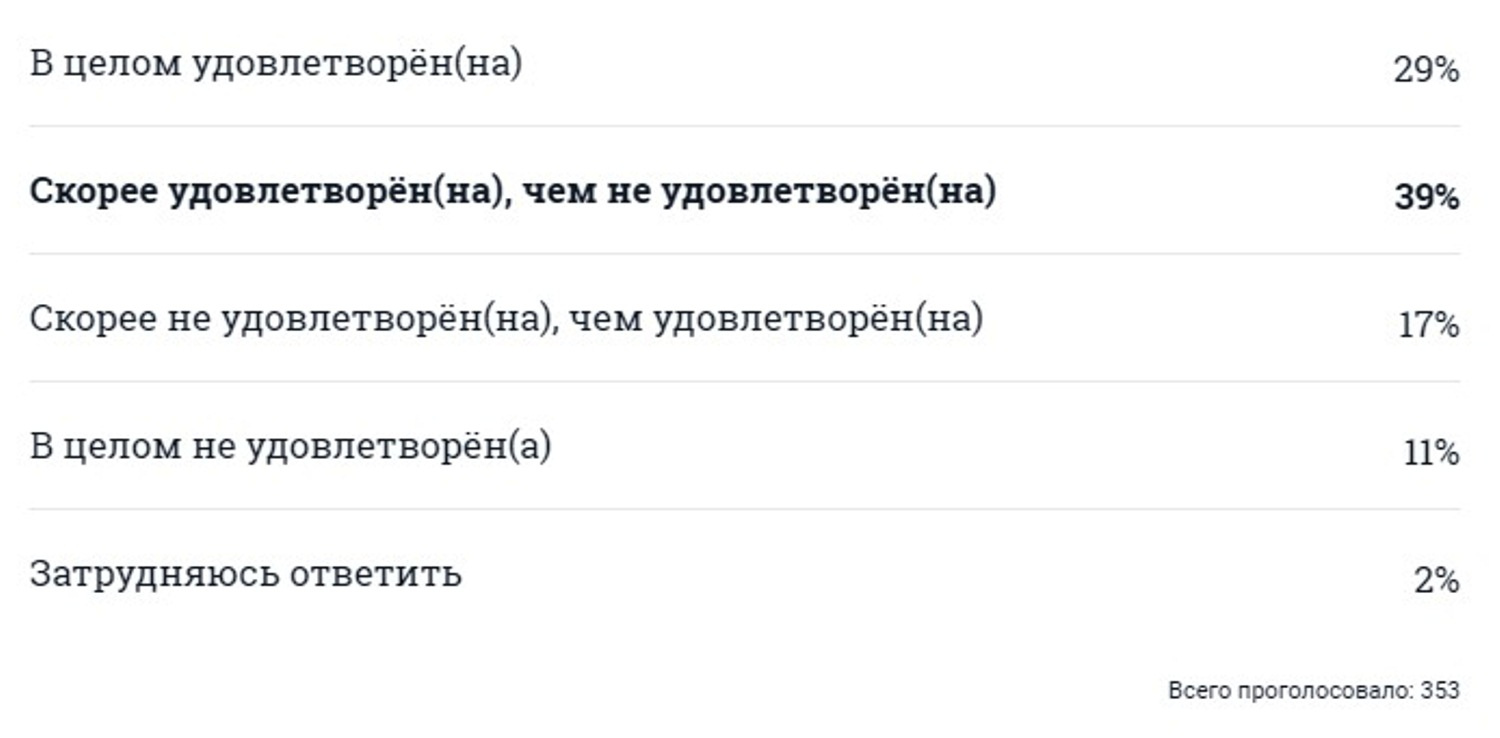Click the 2% result value
This screenshot has width=1500, height=738.
tap(1437, 580)
